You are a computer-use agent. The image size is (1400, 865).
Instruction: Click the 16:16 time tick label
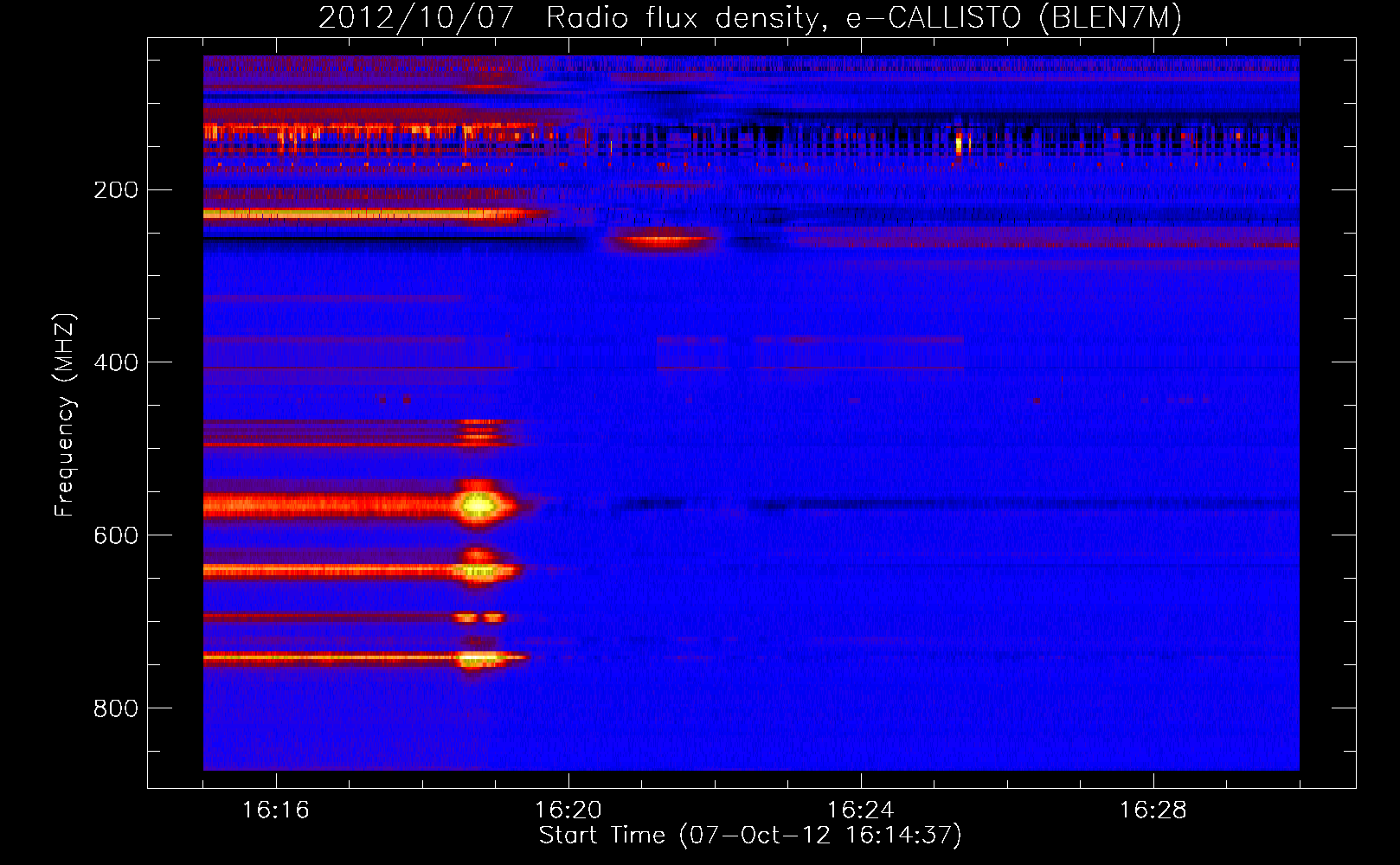pyautogui.click(x=276, y=810)
